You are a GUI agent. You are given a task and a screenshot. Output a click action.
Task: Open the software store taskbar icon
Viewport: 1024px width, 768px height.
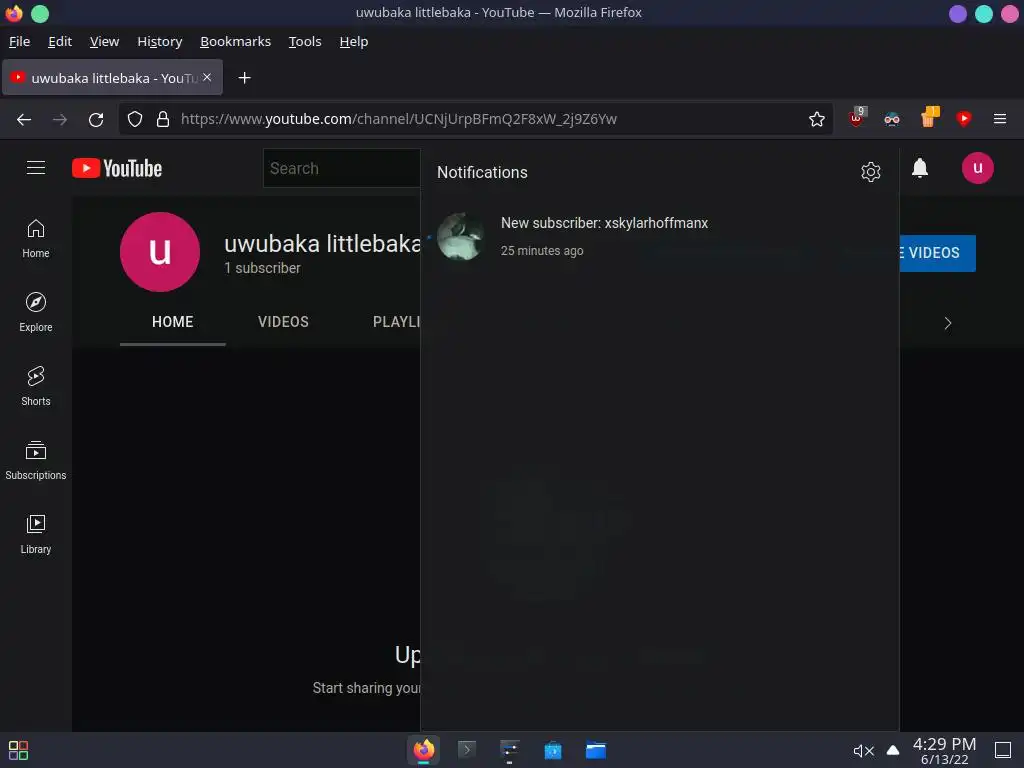(552, 750)
